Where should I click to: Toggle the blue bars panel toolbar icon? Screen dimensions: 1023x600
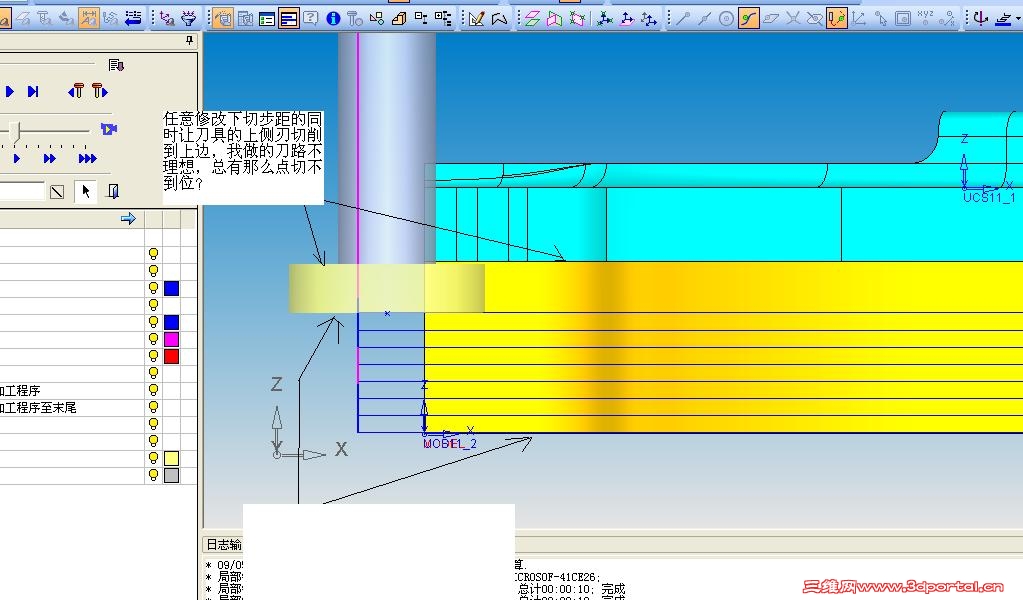288,19
